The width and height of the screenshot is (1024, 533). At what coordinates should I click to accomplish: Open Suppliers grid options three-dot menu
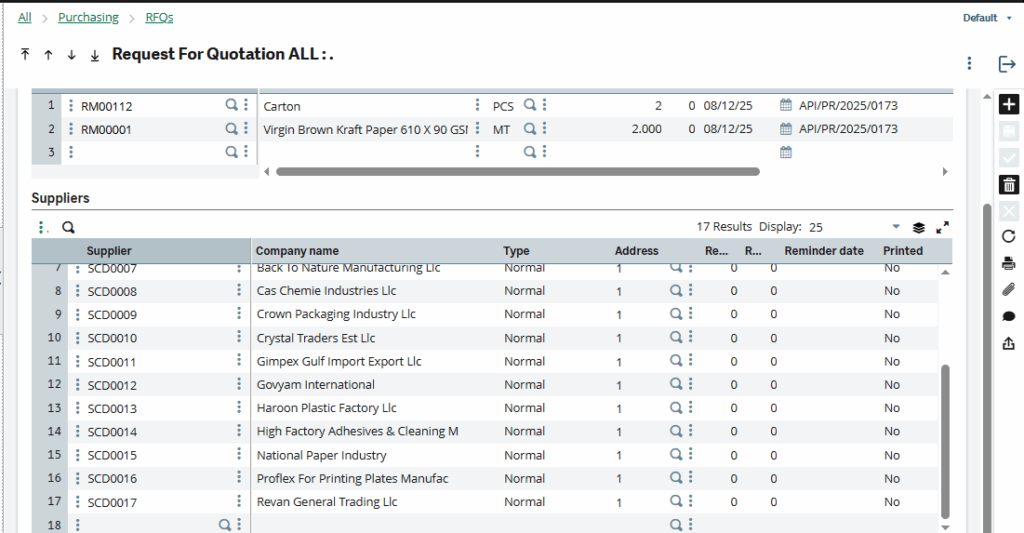40,227
